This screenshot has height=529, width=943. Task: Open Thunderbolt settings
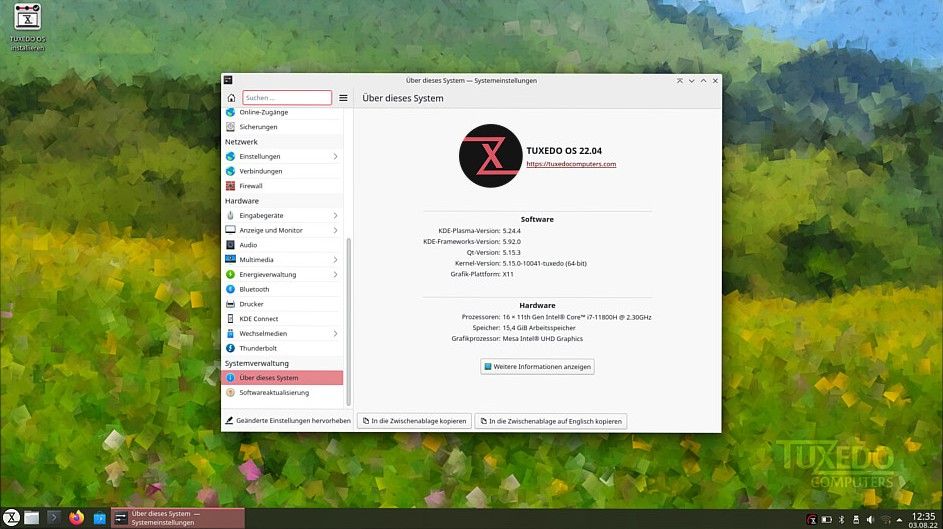pos(283,348)
